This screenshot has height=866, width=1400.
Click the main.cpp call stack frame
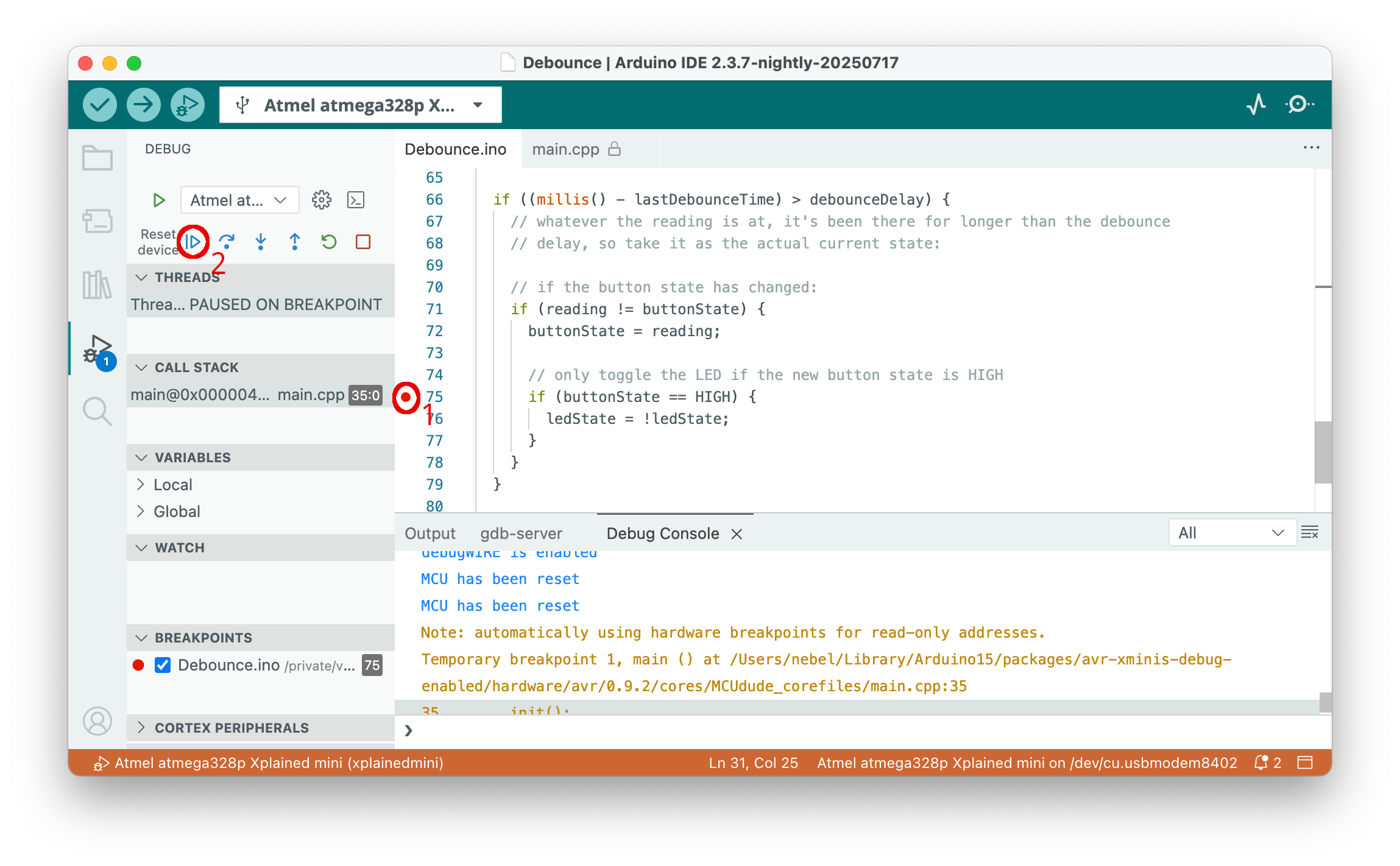[256, 395]
